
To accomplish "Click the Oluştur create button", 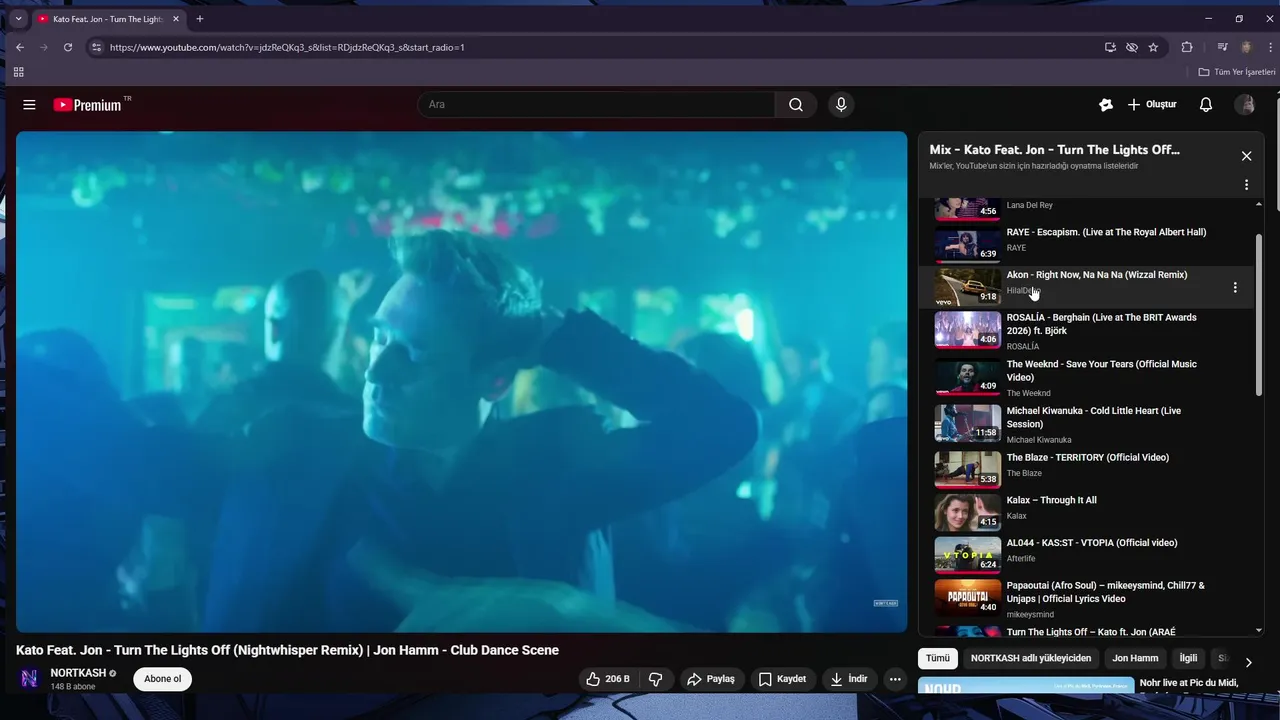I will pyautogui.click(x=1152, y=105).
